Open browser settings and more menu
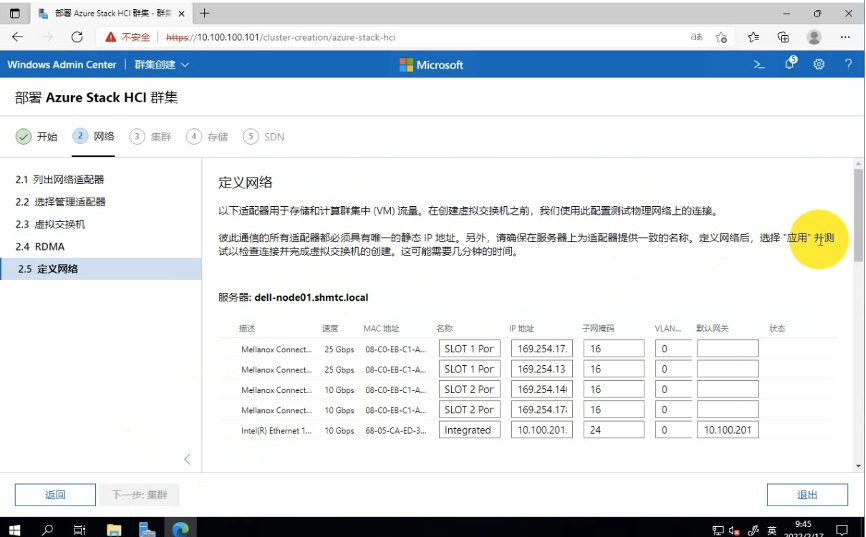 tap(845, 37)
